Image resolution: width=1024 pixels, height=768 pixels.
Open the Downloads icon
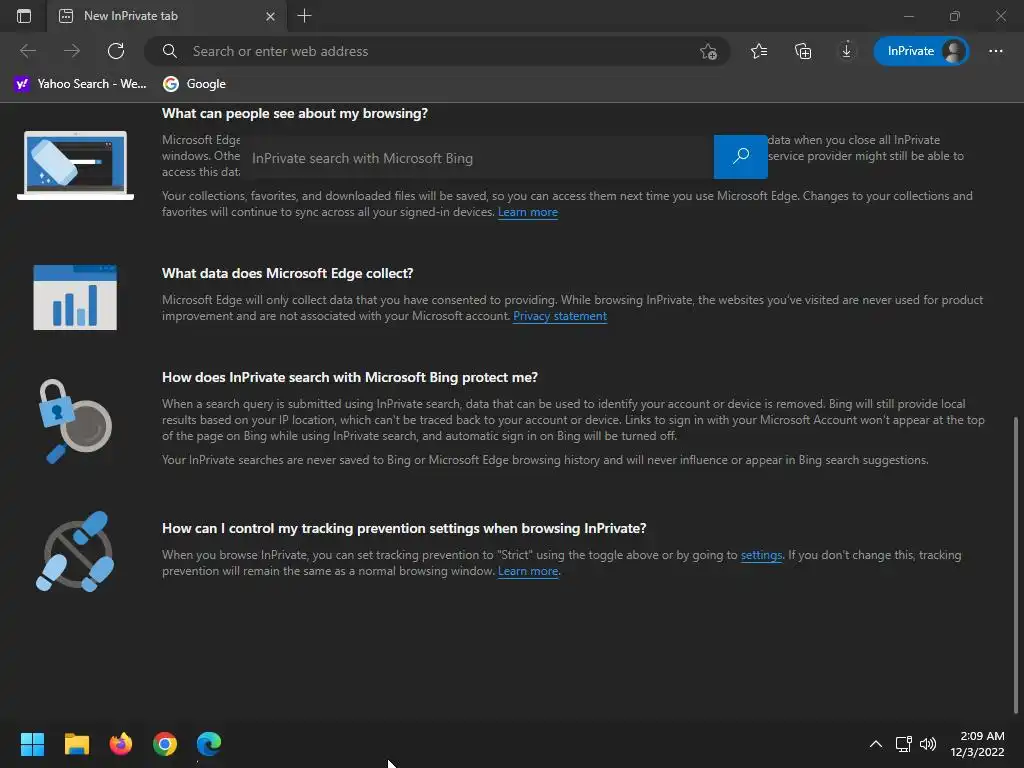click(x=846, y=51)
